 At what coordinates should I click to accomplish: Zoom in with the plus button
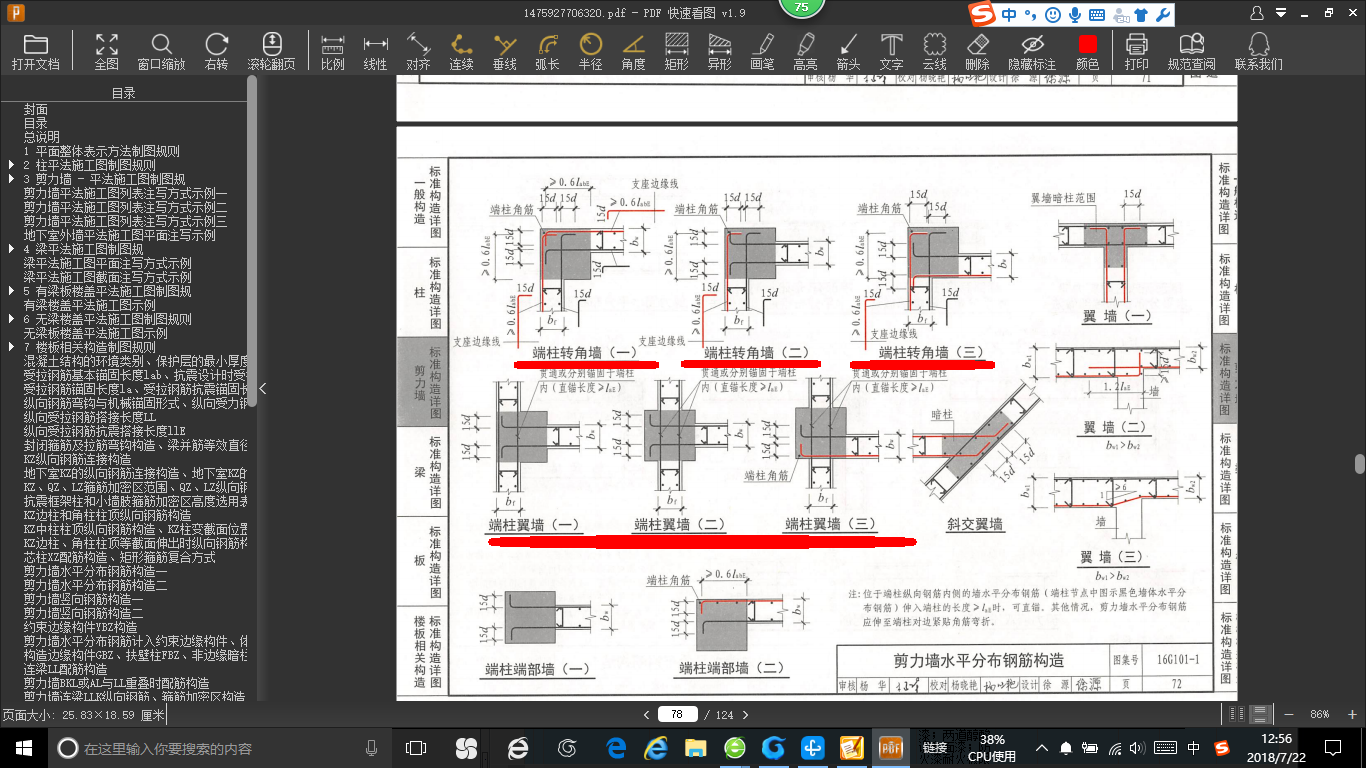pos(1350,714)
